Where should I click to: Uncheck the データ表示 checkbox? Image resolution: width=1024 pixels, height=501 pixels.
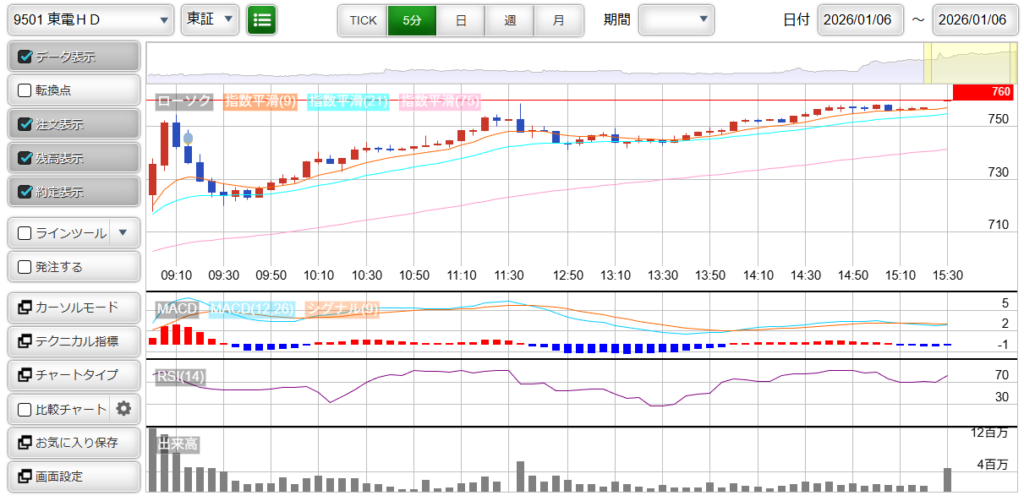click(x=26, y=56)
